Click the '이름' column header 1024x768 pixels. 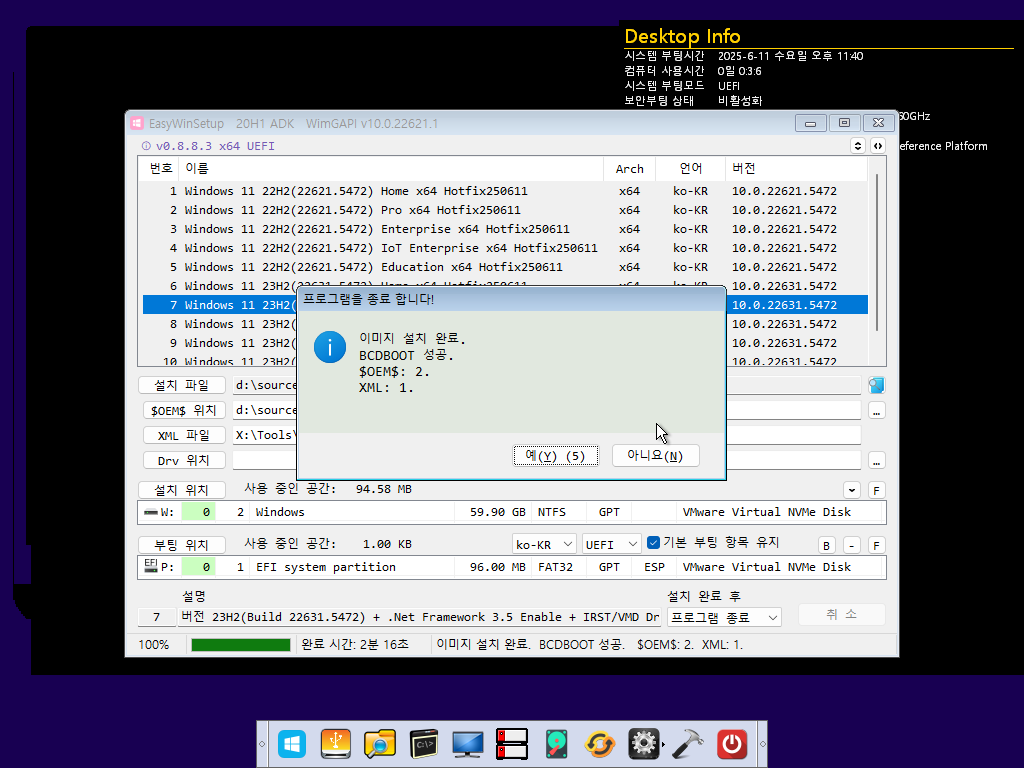pyautogui.click(x=391, y=168)
